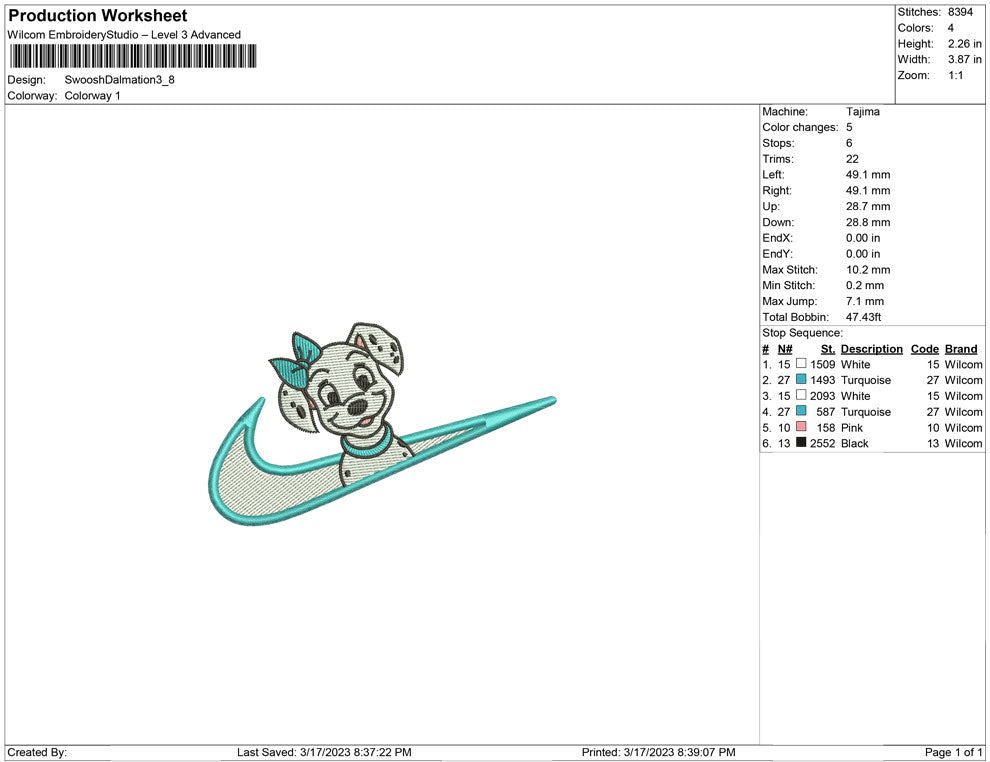Click the Colors value '4'
990x762 pixels.
[x=951, y=28]
